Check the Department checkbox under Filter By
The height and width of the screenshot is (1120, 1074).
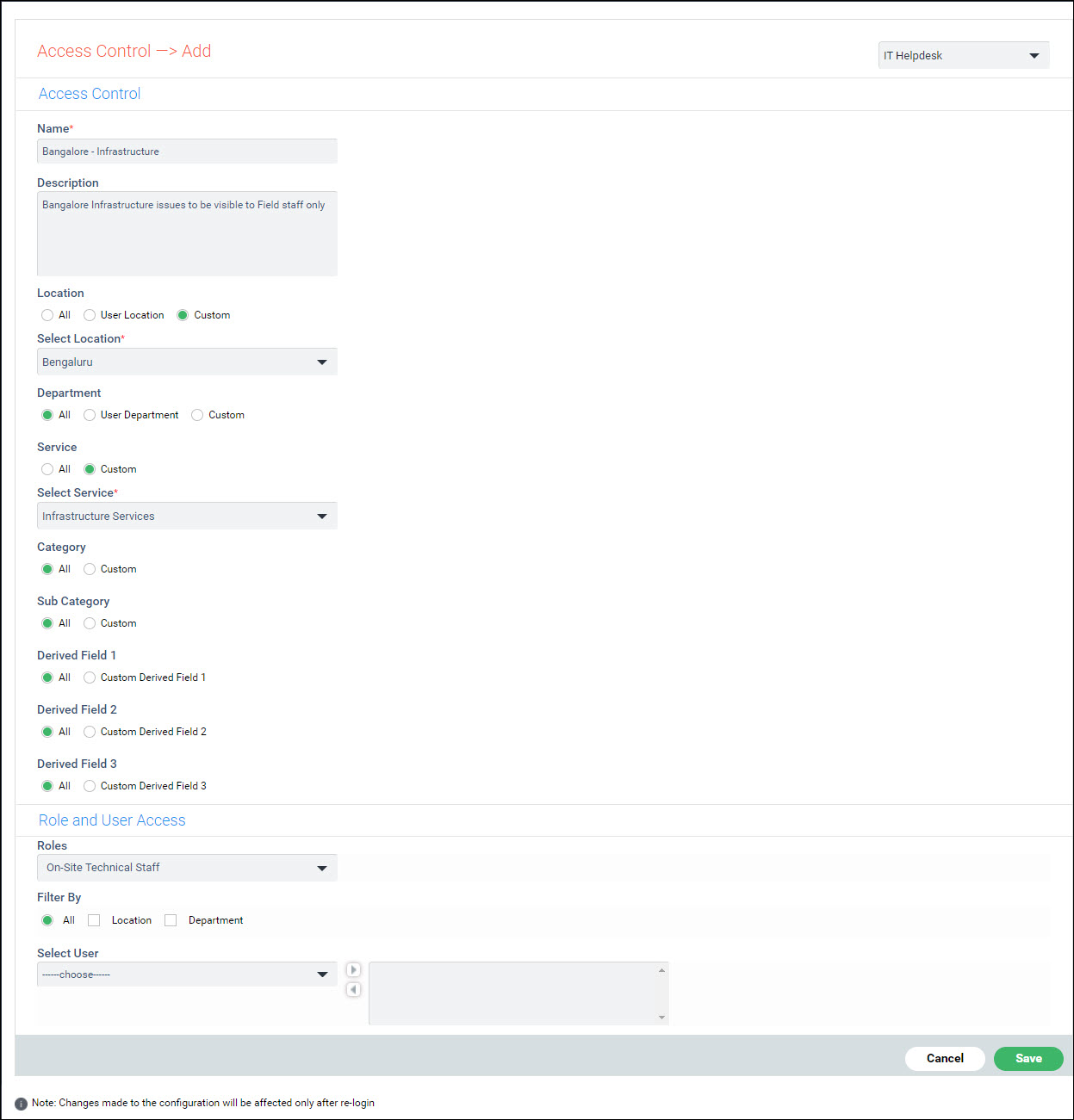coord(170,920)
